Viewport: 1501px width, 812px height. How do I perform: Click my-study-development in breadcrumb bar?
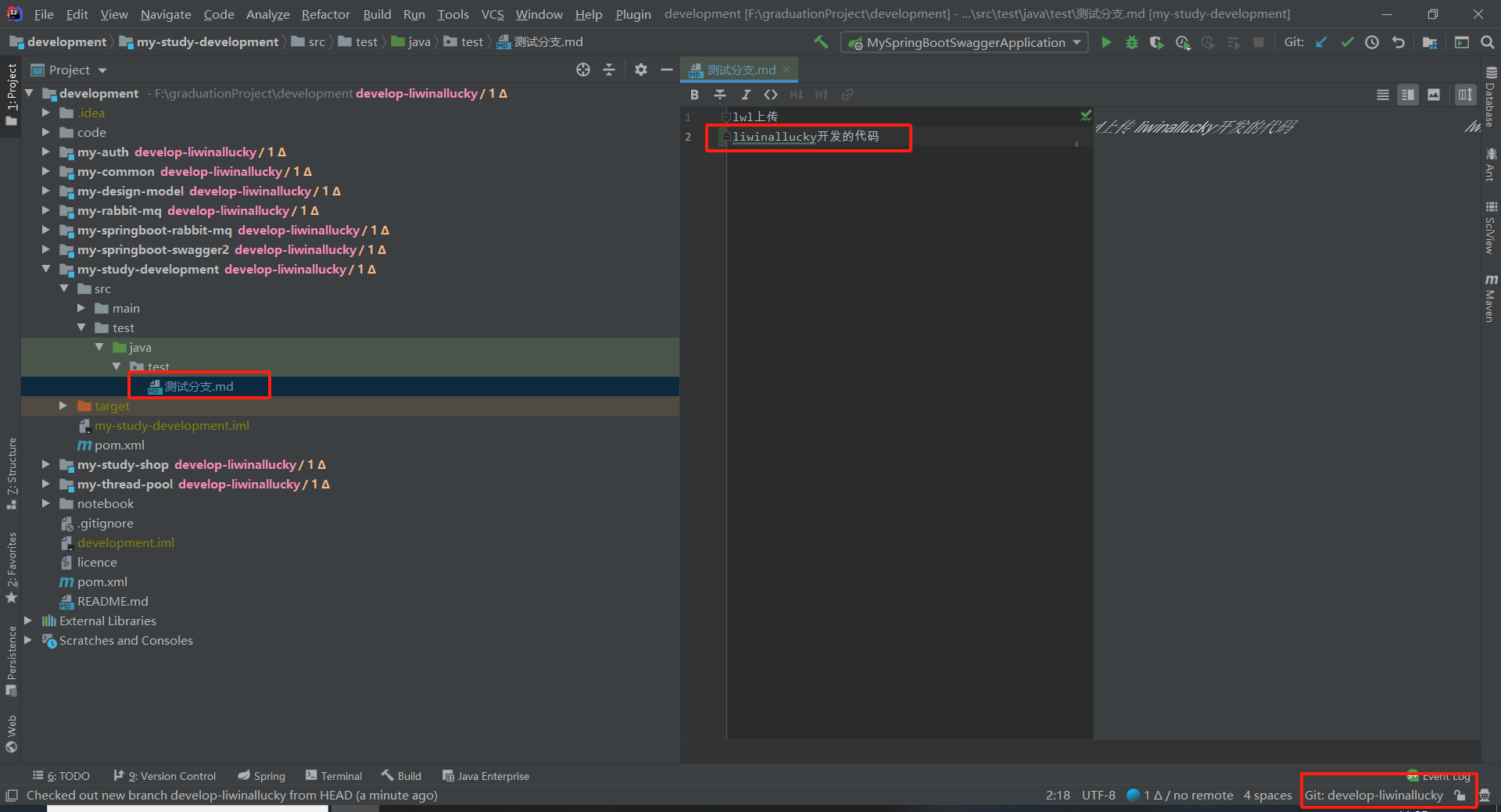(207, 42)
